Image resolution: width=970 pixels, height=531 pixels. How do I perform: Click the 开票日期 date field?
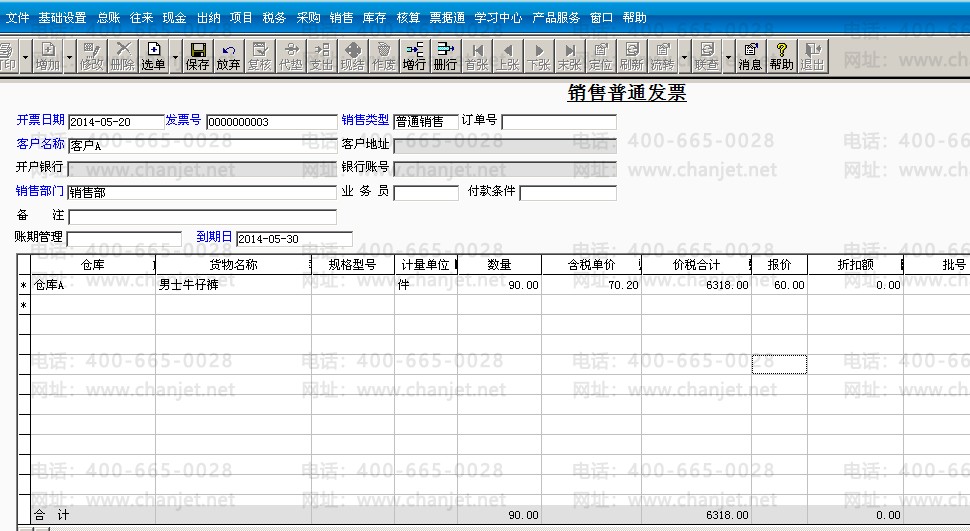116,122
